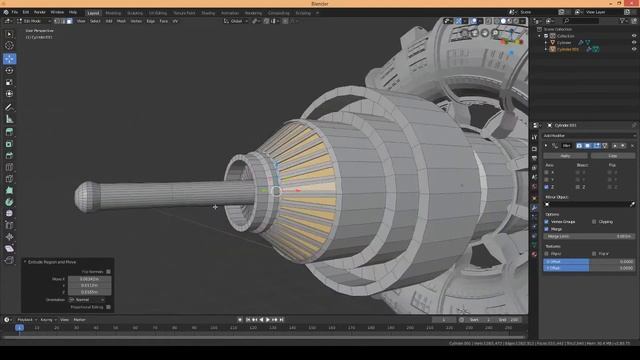This screenshot has width=640, height=360.
Task: Switch to vertex select mode
Action: click(57, 21)
